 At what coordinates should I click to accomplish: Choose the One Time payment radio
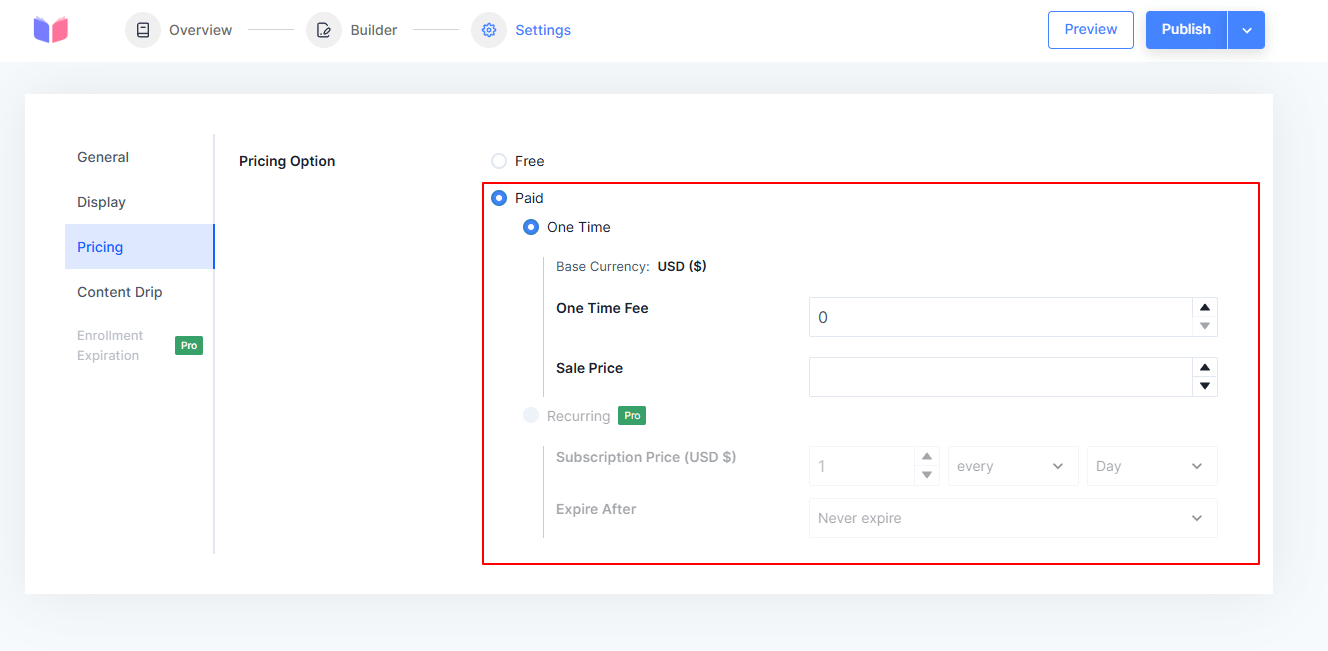coord(531,227)
